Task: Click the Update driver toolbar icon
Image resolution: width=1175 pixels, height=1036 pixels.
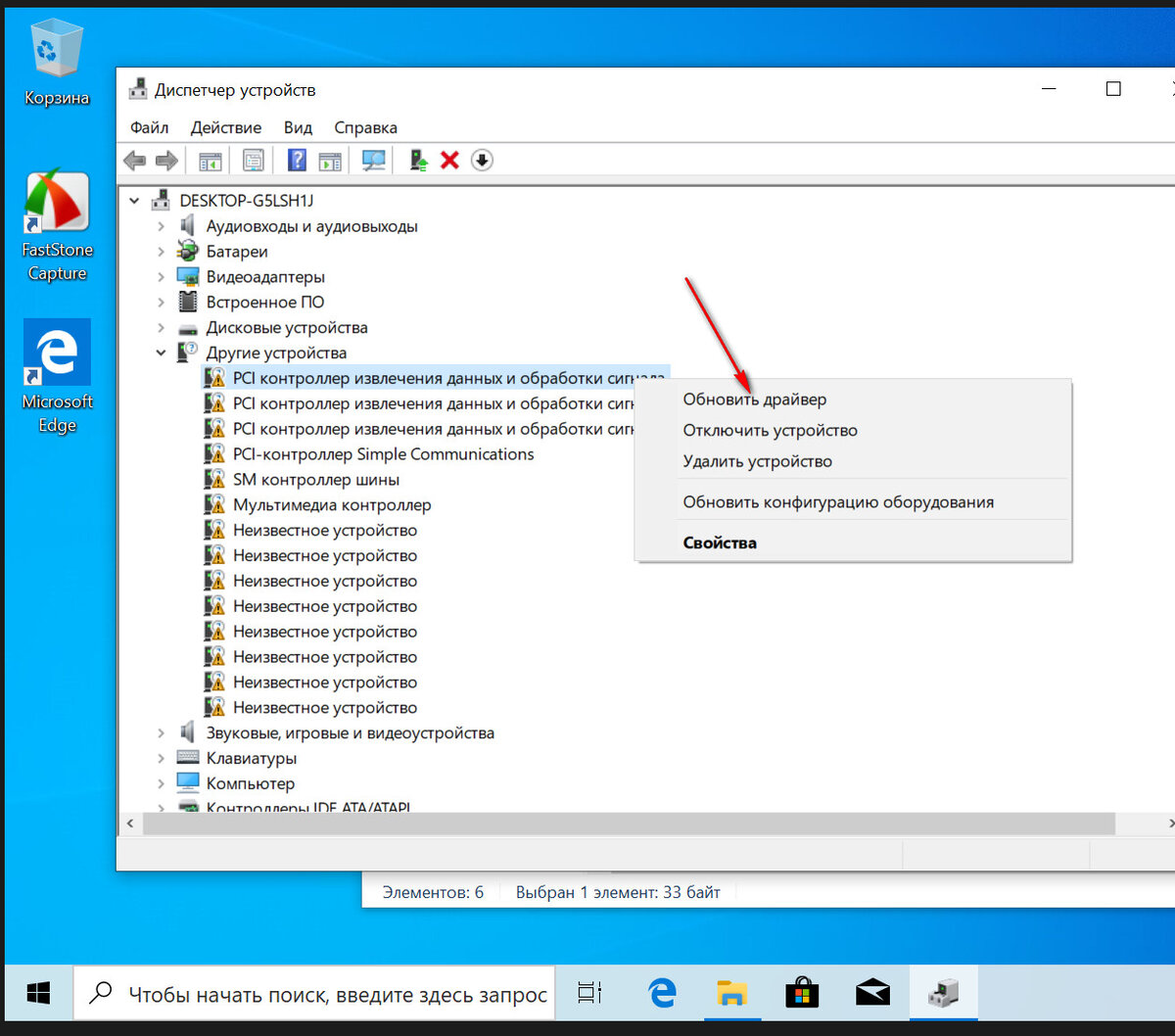Action: click(x=418, y=161)
